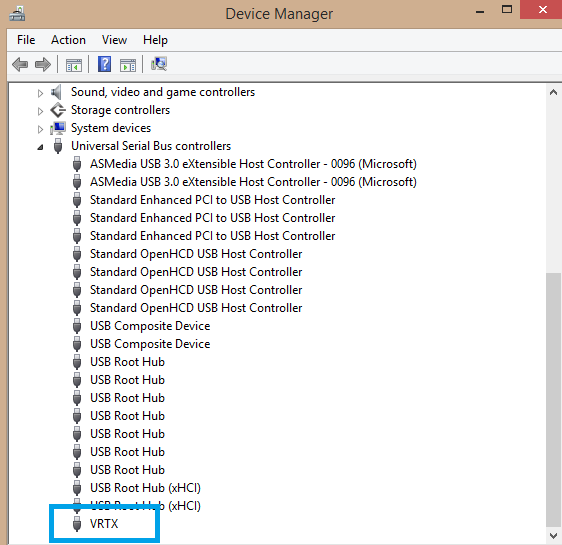The width and height of the screenshot is (562, 545).
Task: Click the scrollbar down arrow
Action: [x=553, y=536]
